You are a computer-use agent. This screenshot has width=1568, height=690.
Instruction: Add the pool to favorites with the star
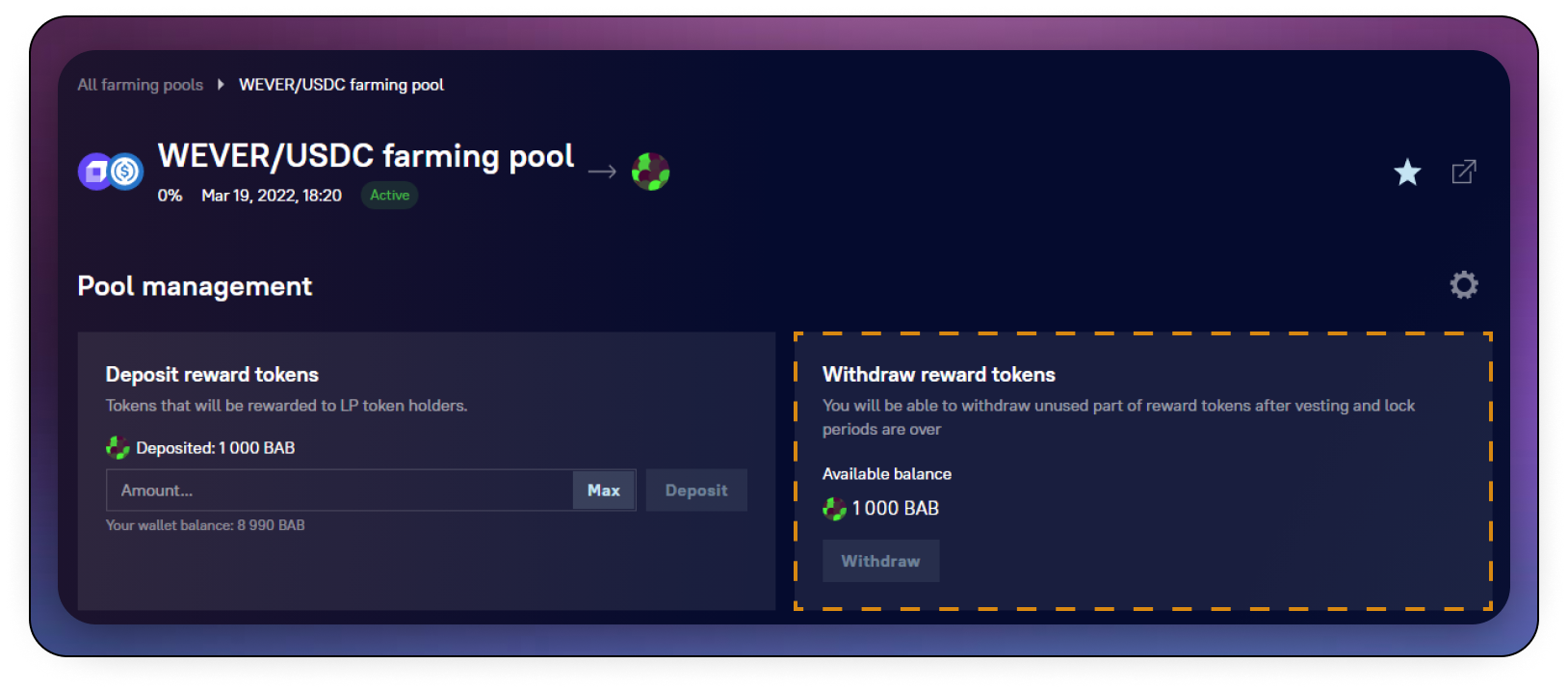[x=1407, y=172]
